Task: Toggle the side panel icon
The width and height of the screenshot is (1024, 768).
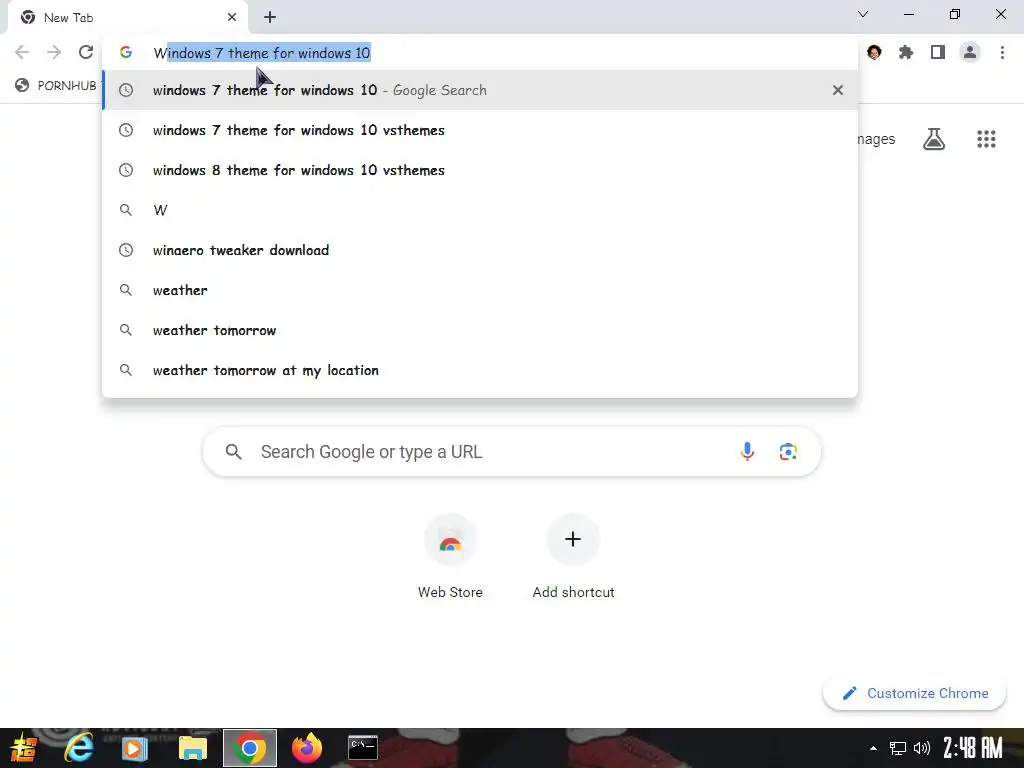Action: click(x=938, y=52)
